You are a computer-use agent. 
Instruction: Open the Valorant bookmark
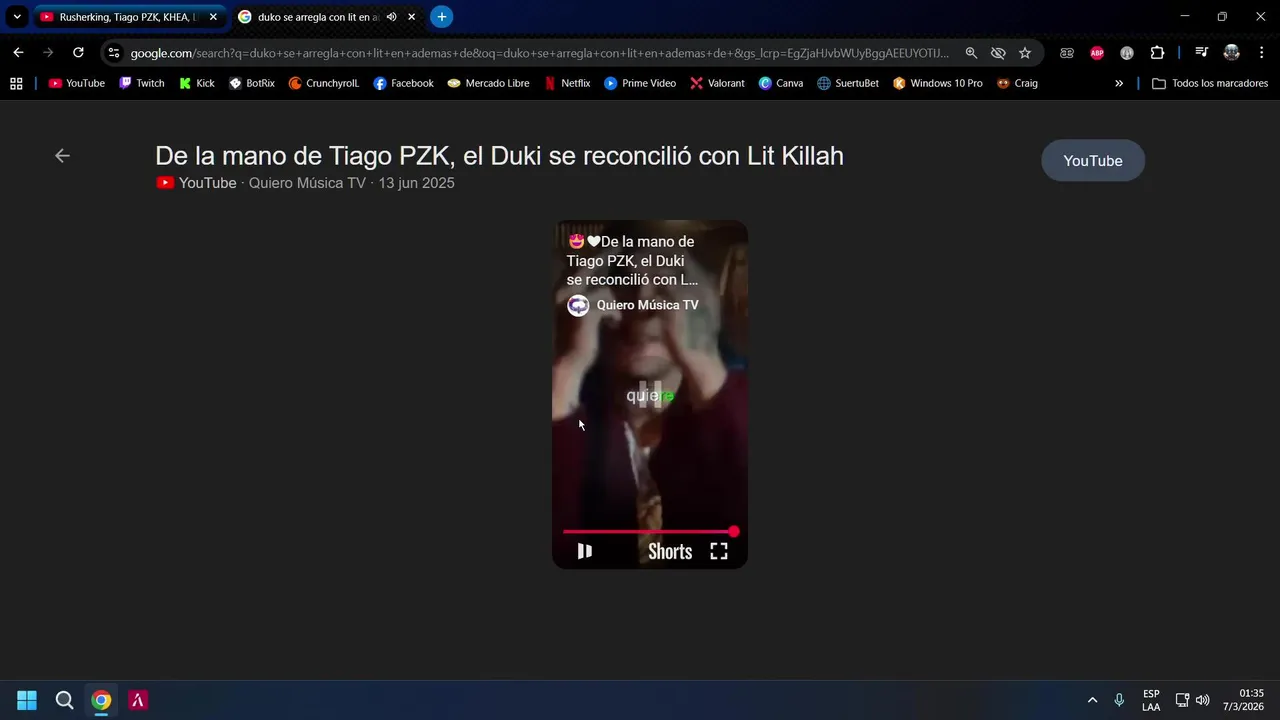[718, 83]
